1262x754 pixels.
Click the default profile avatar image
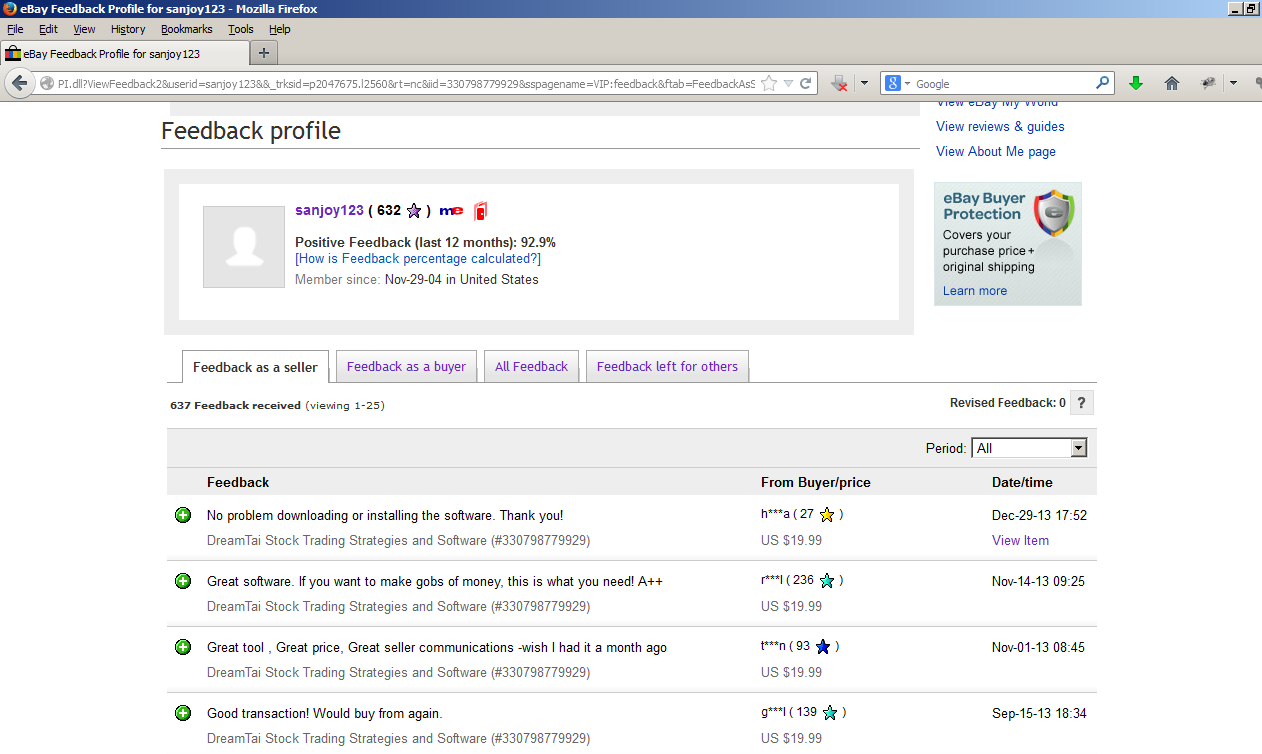[x=244, y=247]
